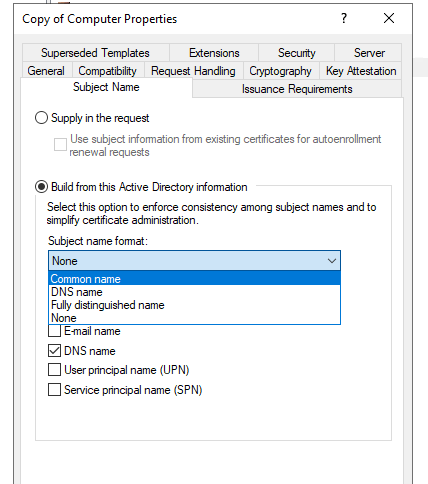Click the question mark help icon
Screen dimensions: 428x484
pos(344,18)
